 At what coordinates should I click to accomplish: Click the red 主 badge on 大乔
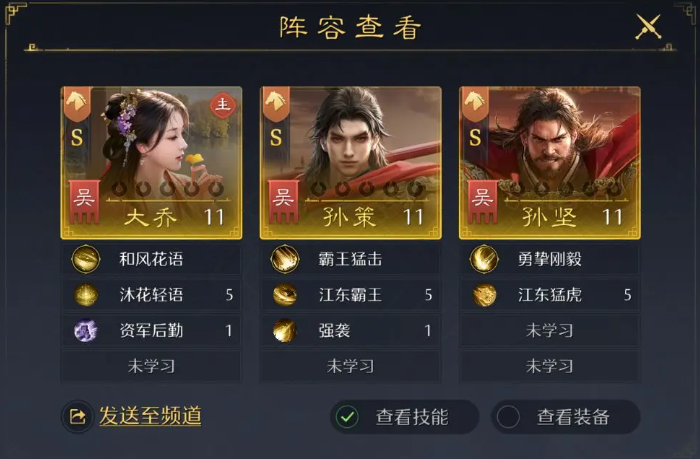pos(222,106)
